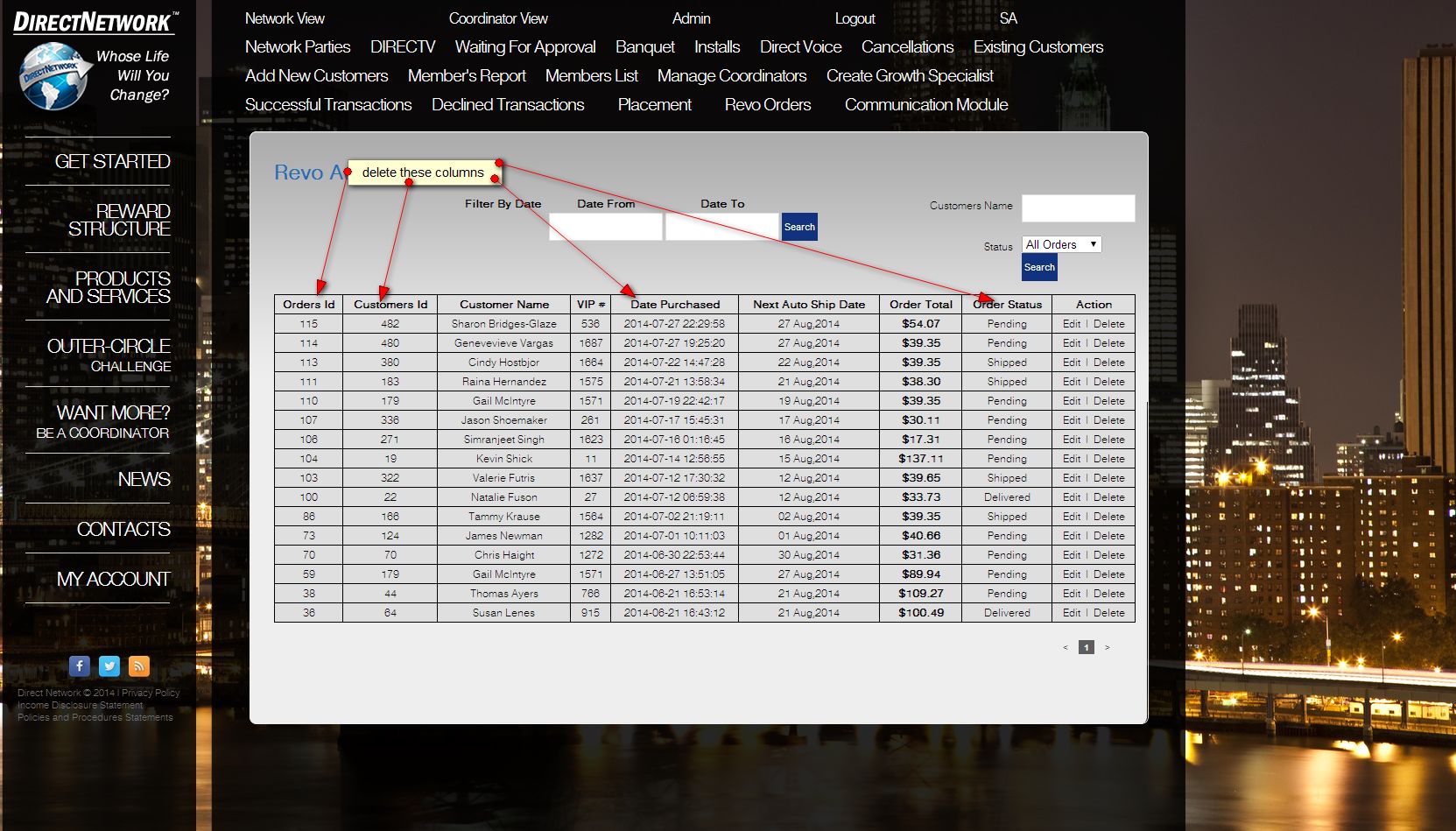Go to the previous page arrow in pagination
Image resolution: width=1456 pixels, height=831 pixels.
1066,648
